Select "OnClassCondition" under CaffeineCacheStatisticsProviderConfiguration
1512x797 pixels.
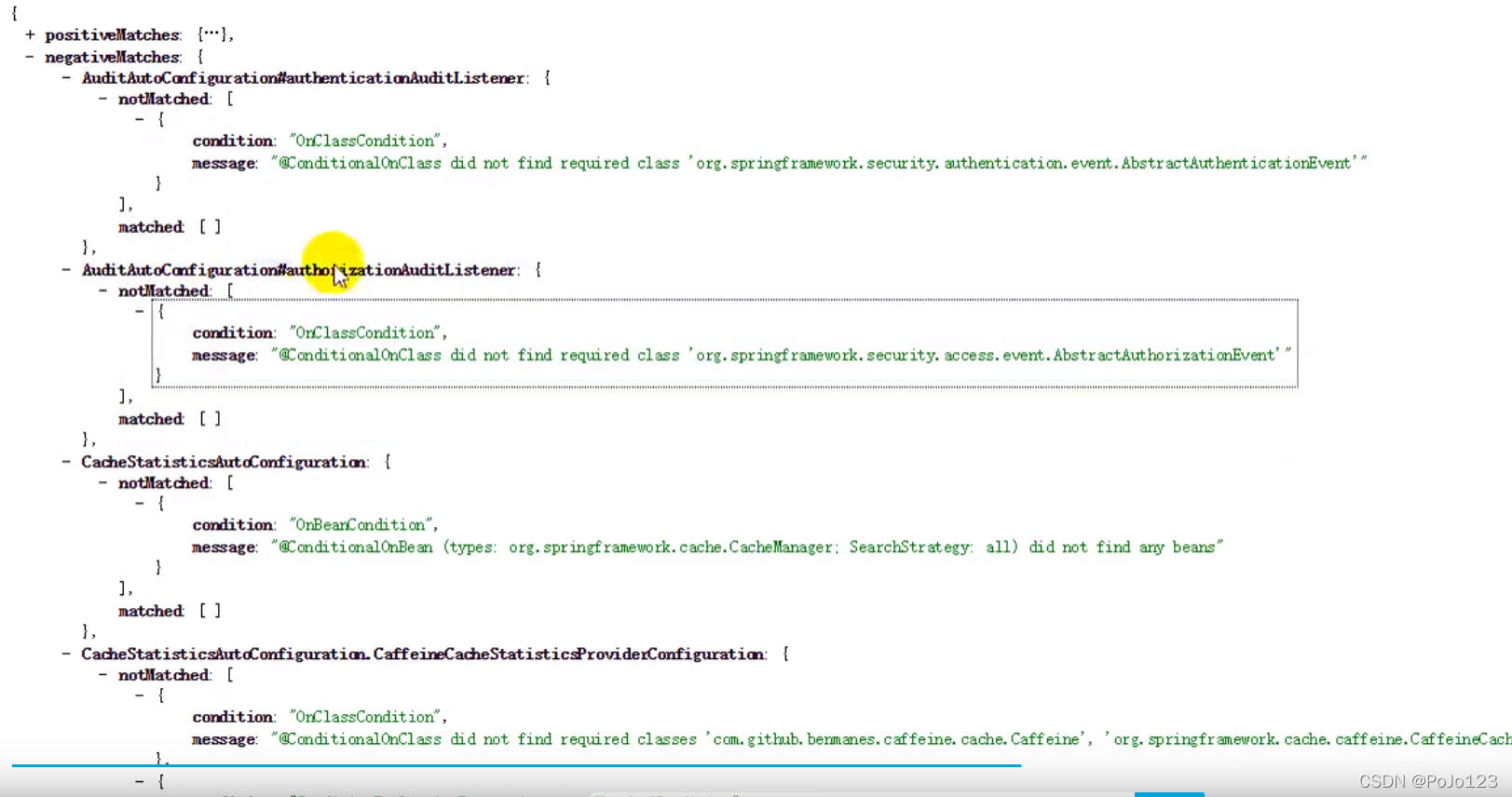(365, 717)
